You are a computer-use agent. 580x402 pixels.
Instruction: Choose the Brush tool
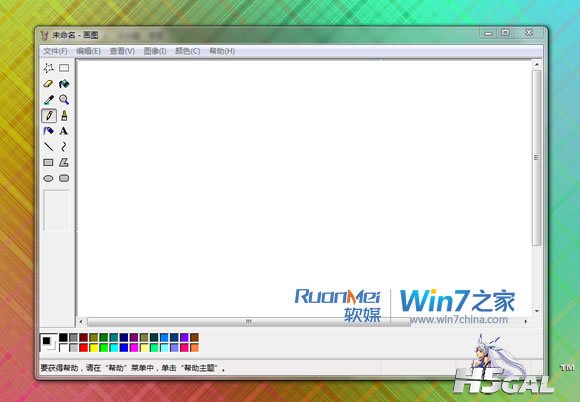[x=64, y=115]
